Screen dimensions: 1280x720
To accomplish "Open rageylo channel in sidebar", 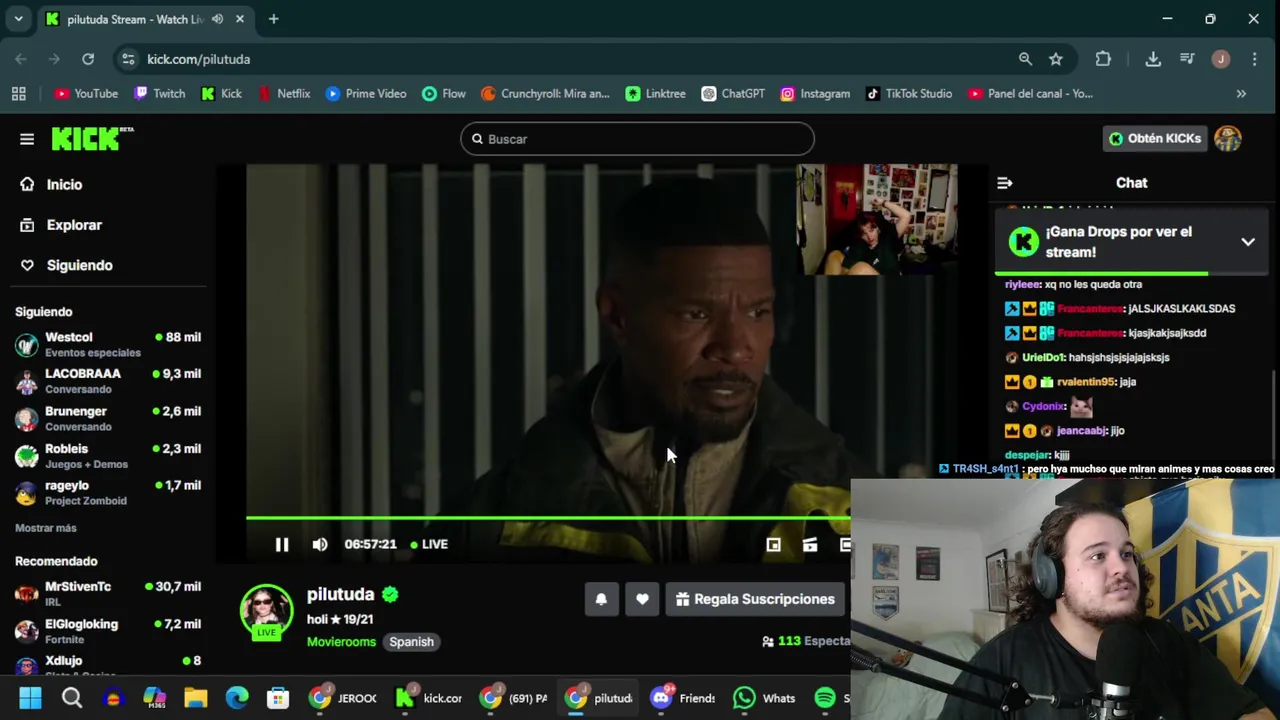I will pyautogui.click(x=108, y=492).
